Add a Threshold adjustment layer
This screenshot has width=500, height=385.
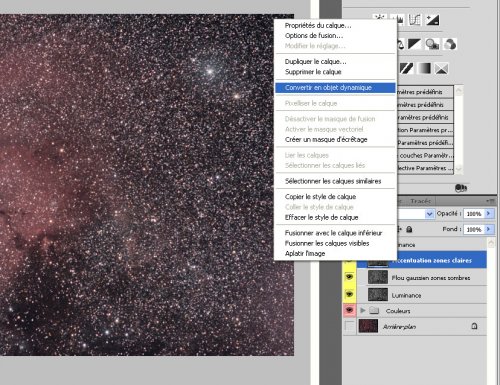[x=407, y=69]
